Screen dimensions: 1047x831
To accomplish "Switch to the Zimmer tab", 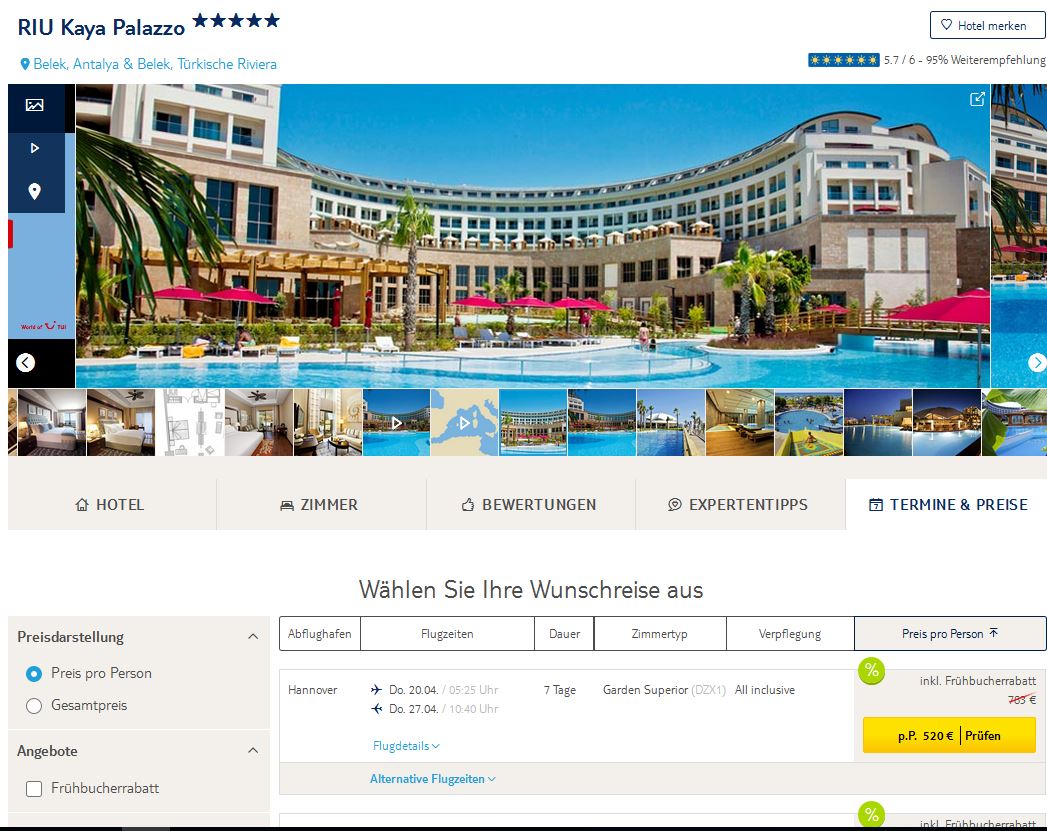I will pyautogui.click(x=321, y=505).
